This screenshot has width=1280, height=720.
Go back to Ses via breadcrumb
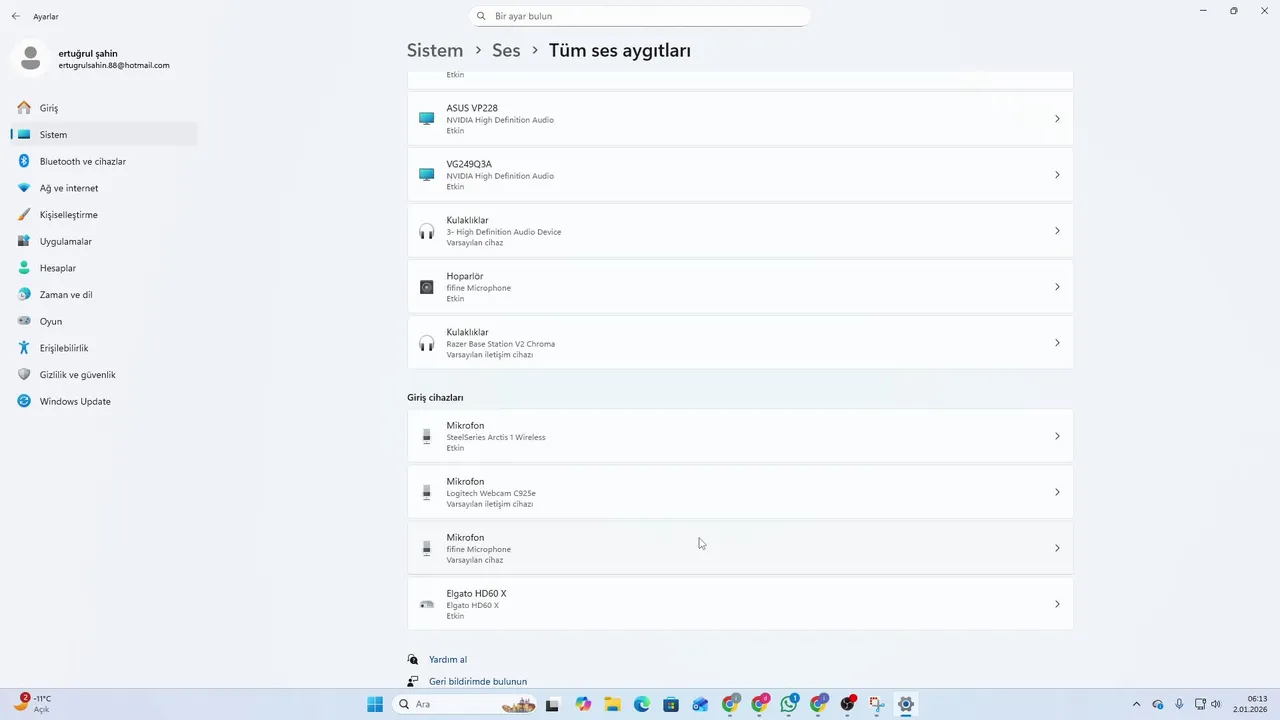point(506,50)
